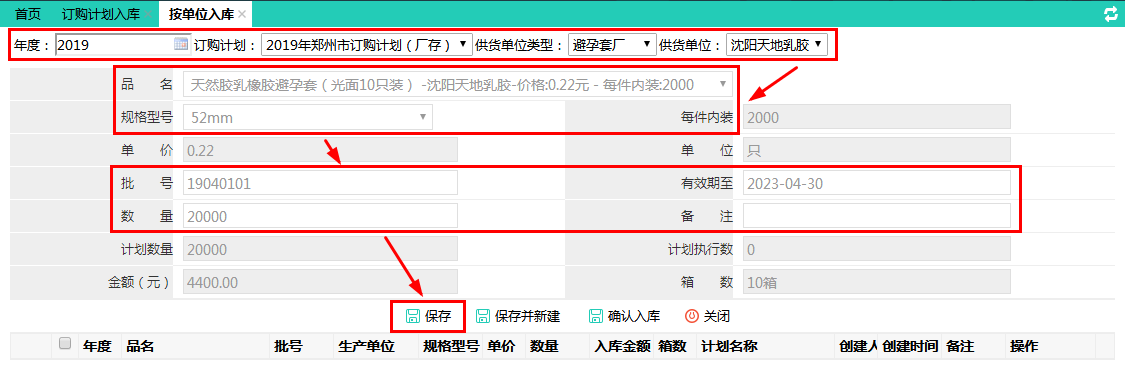The width and height of the screenshot is (1125, 376).
Task: Click the 备注 column header in the table
Action: pyautogui.click(x=959, y=347)
